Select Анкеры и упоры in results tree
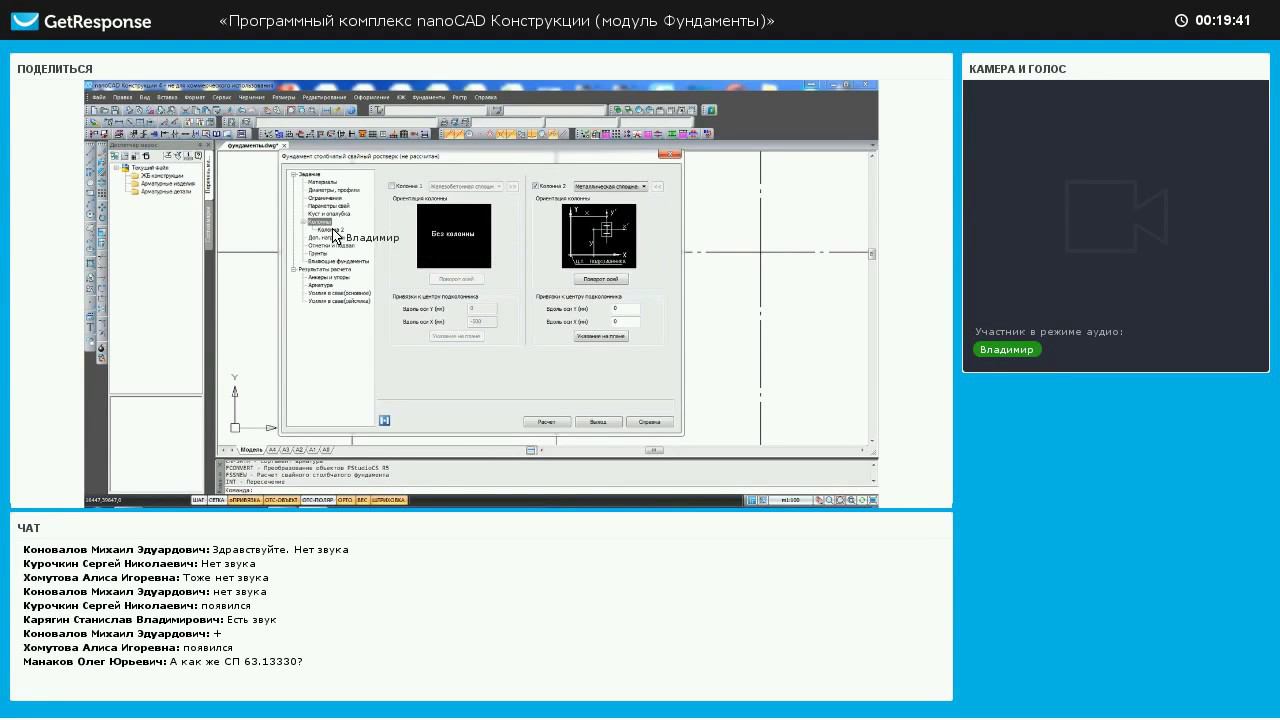1280x720 pixels. click(x=329, y=277)
